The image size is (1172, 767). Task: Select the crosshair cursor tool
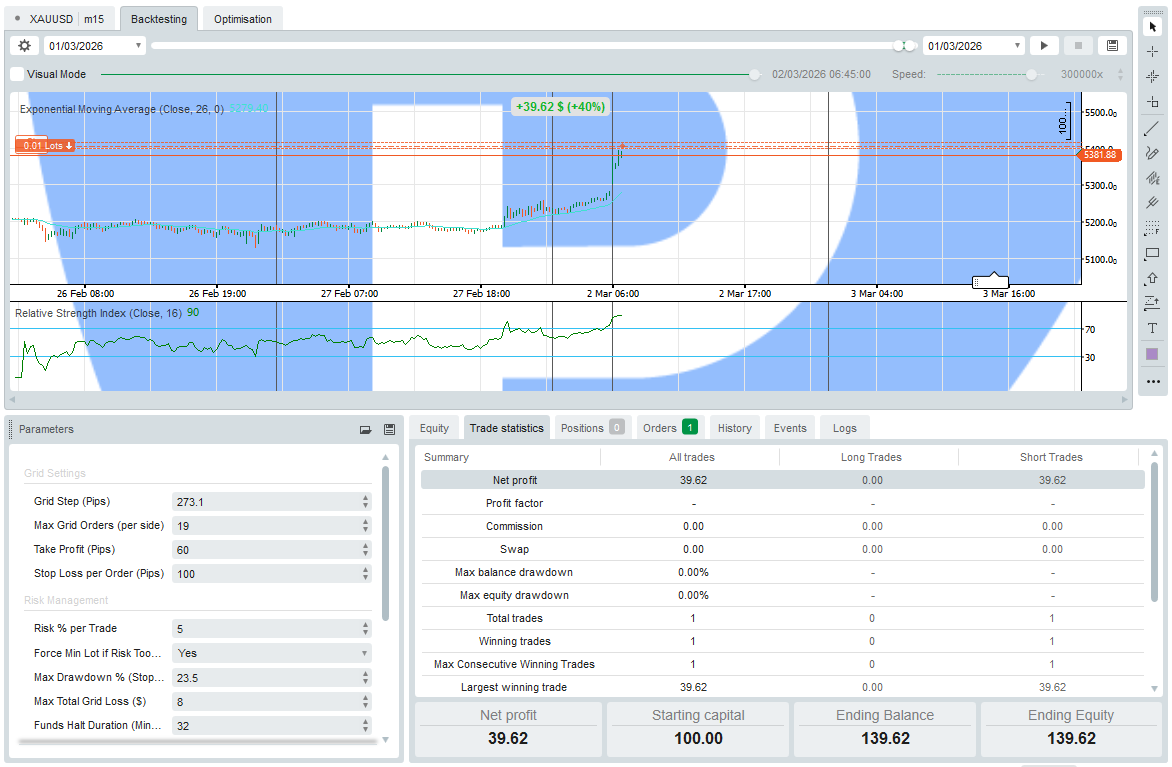(x=1152, y=51)
